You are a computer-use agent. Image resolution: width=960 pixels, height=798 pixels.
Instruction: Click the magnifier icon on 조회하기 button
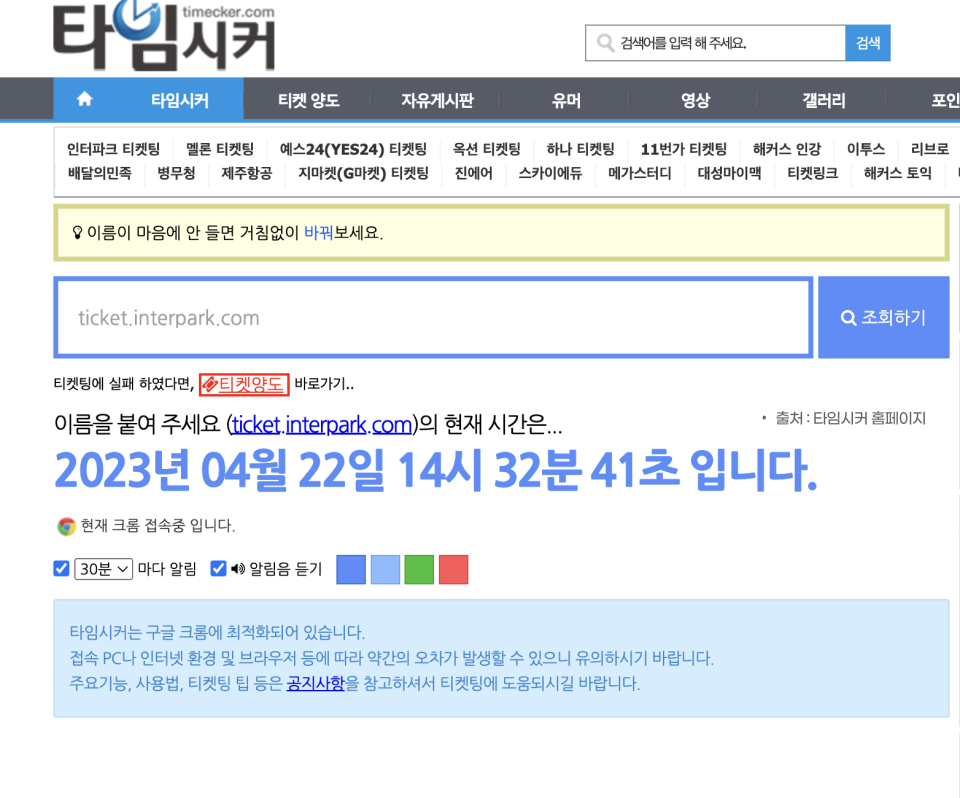[848, 317]
